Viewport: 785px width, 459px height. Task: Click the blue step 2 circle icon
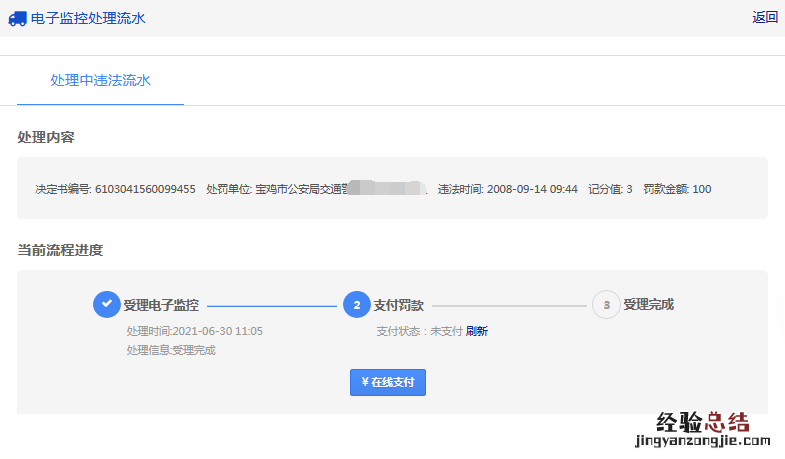coord(356,305)
